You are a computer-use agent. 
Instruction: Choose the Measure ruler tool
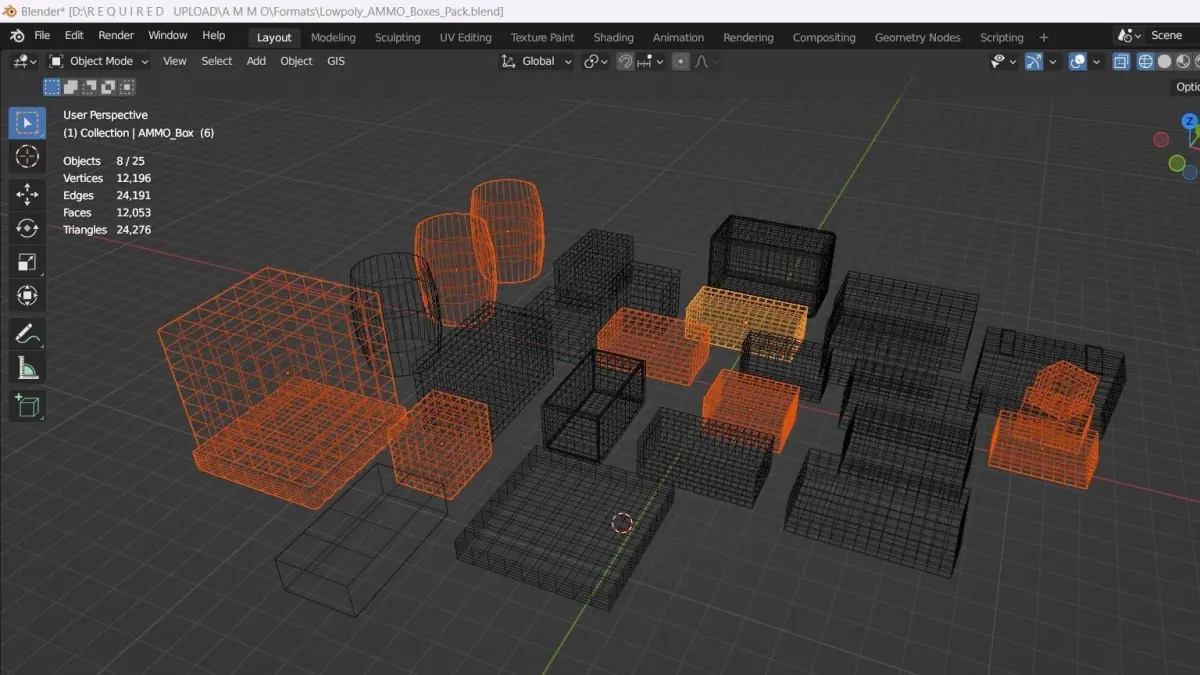pos(27,368)
